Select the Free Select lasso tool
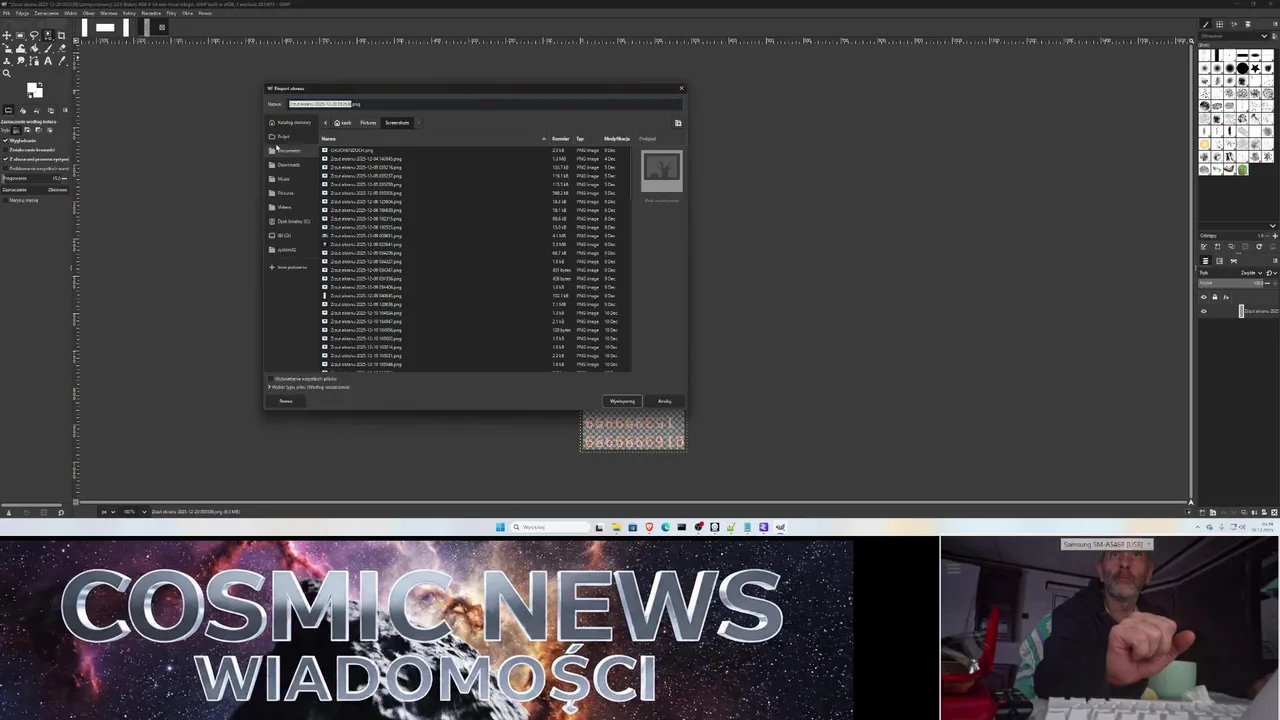 point(34,35)
